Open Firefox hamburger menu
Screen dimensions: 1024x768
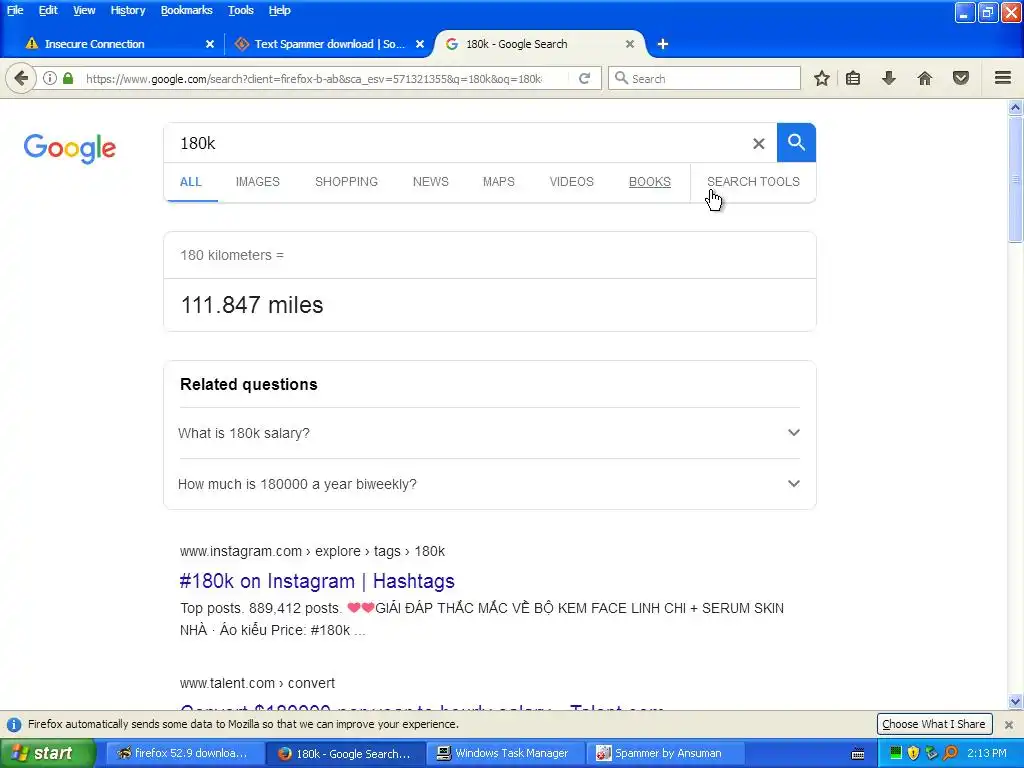[1003, 78]
